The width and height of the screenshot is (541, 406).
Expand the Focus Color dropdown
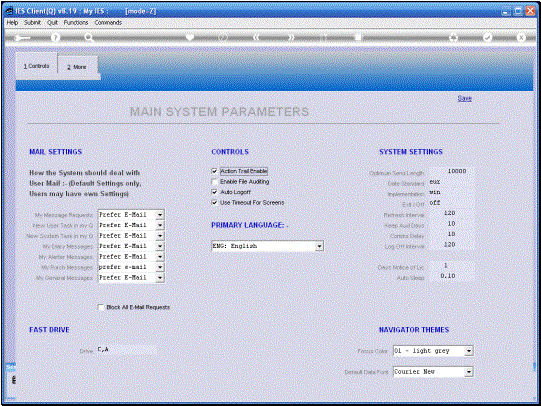point(433,351)
